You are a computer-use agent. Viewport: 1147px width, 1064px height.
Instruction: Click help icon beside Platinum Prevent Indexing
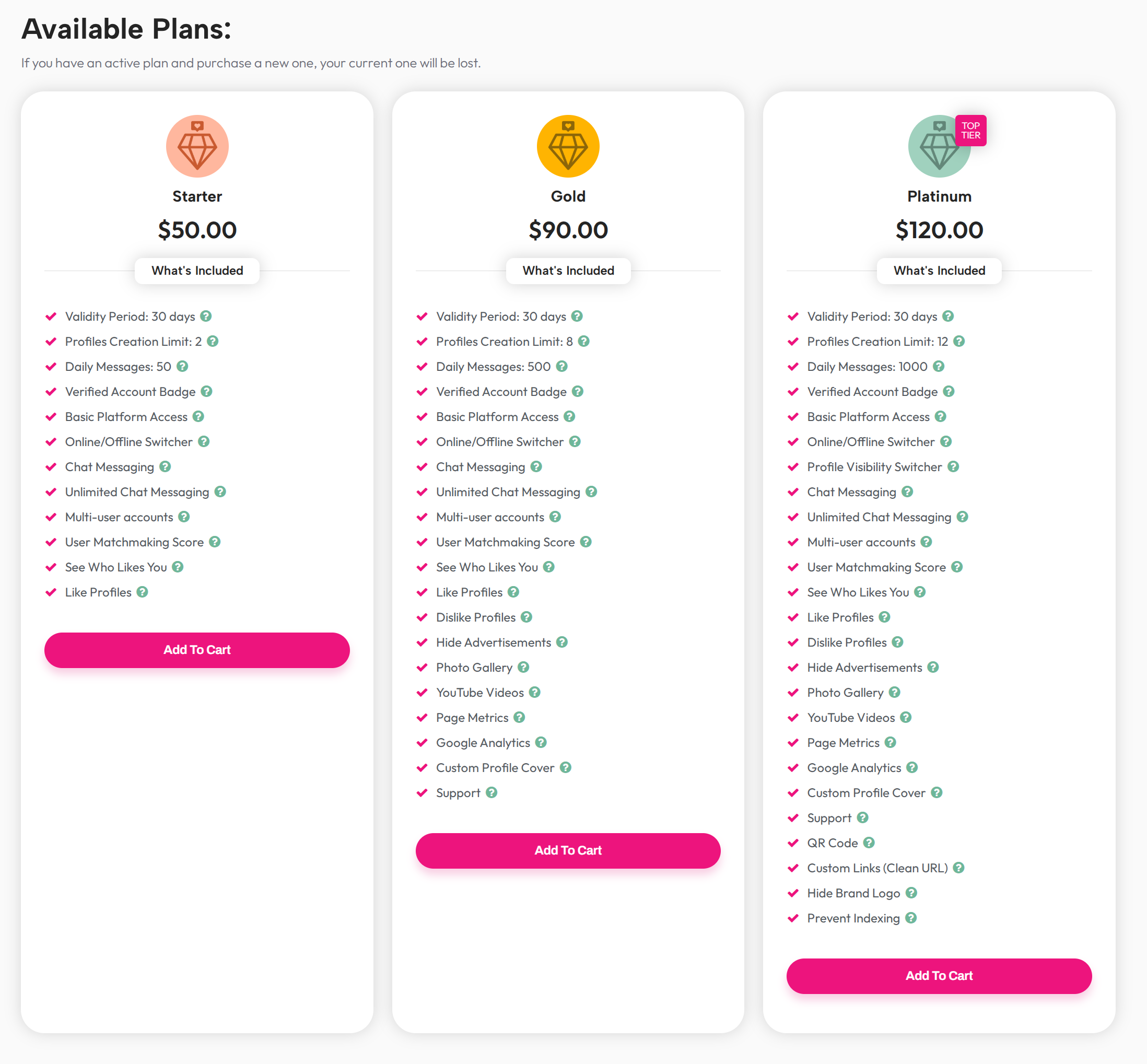pyautogui.click(x=911, y=918)
